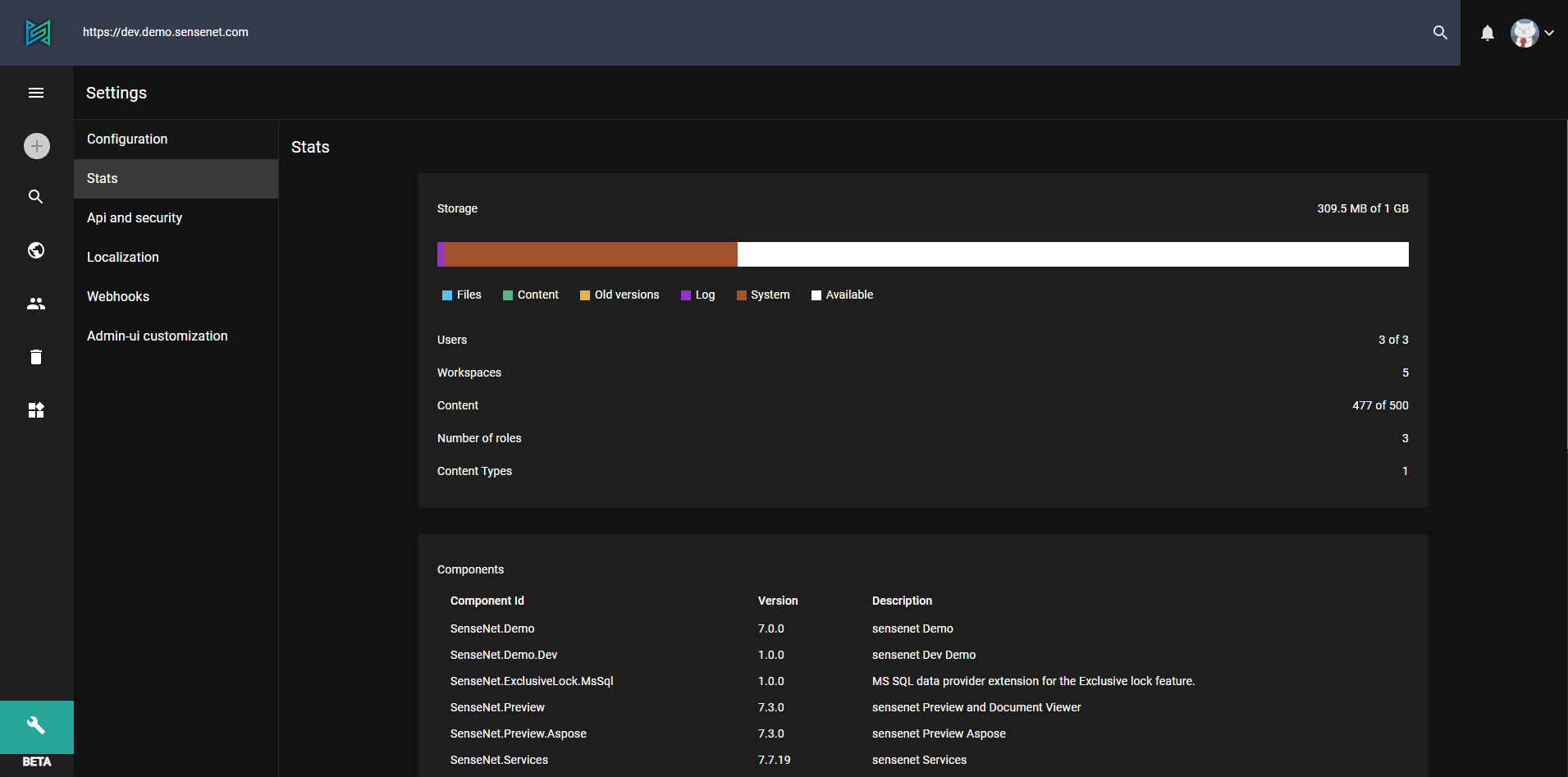Click the Content Types label
1568x777 pixels.
coord(474,471)
